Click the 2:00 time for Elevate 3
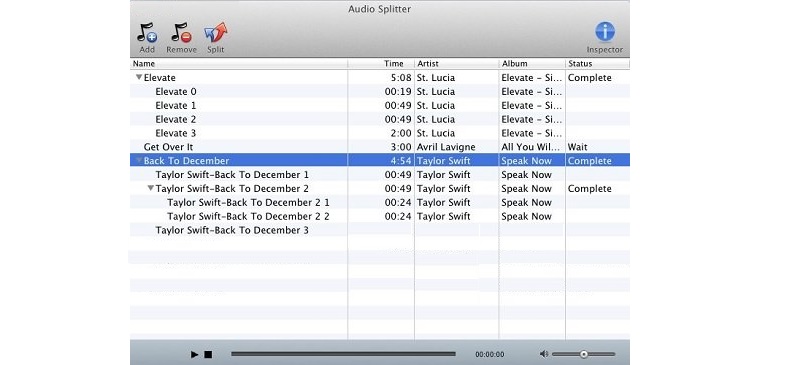This screenshot has height=365, width=800. click(401, 133)
